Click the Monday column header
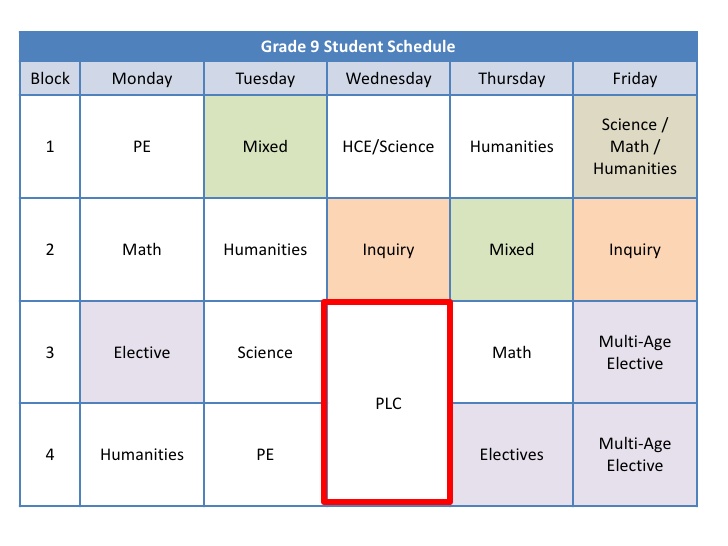The image size is (728, 546). [142, 79]
